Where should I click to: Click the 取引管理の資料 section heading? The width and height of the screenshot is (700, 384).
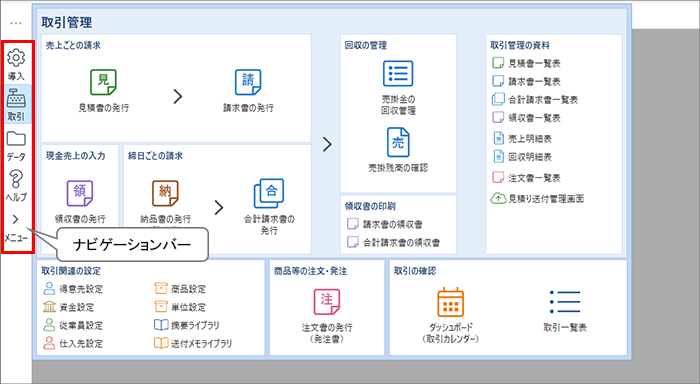tap(520, 45)
